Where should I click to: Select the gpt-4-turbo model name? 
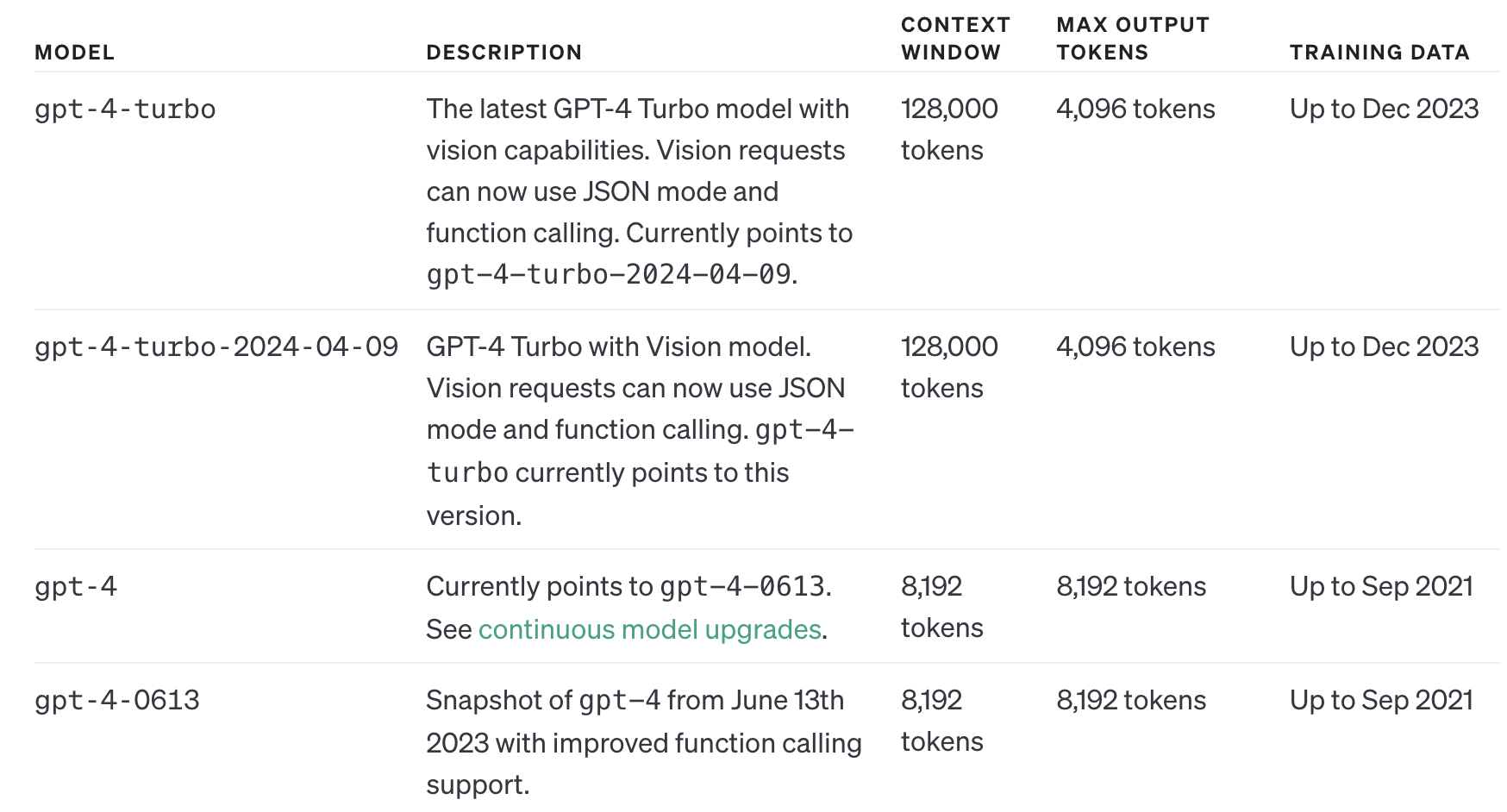tap(125, 109)
